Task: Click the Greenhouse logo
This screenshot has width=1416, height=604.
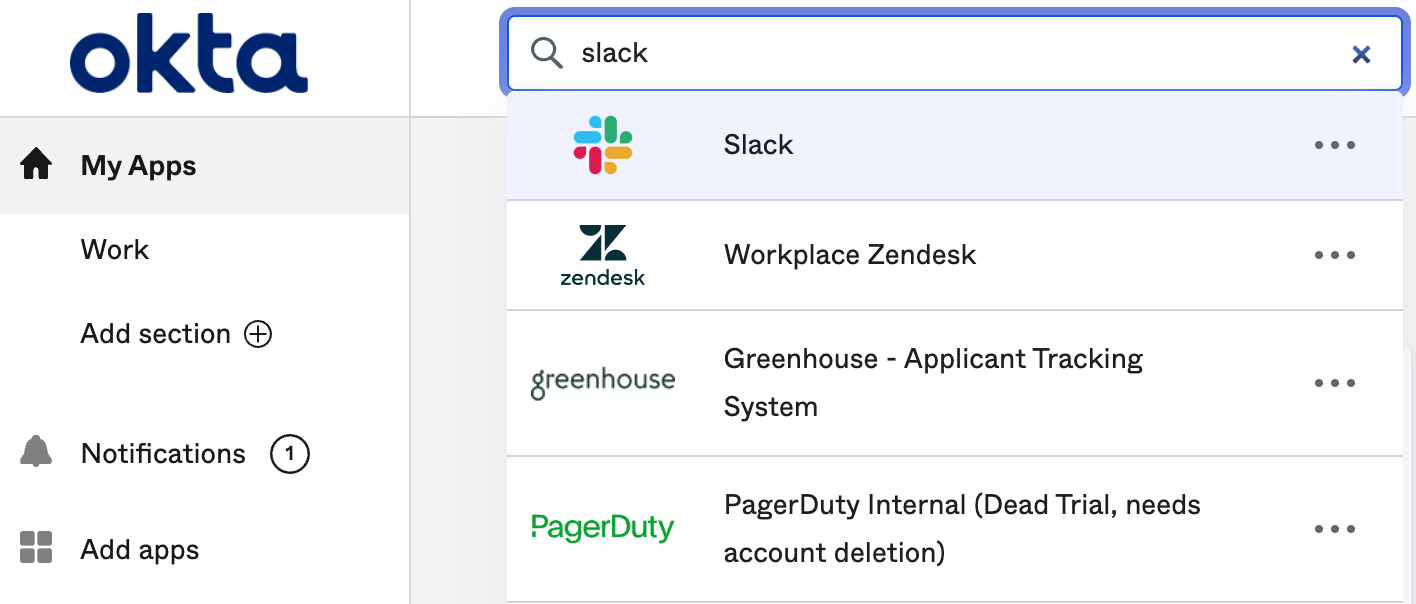Action: (603, 382)
